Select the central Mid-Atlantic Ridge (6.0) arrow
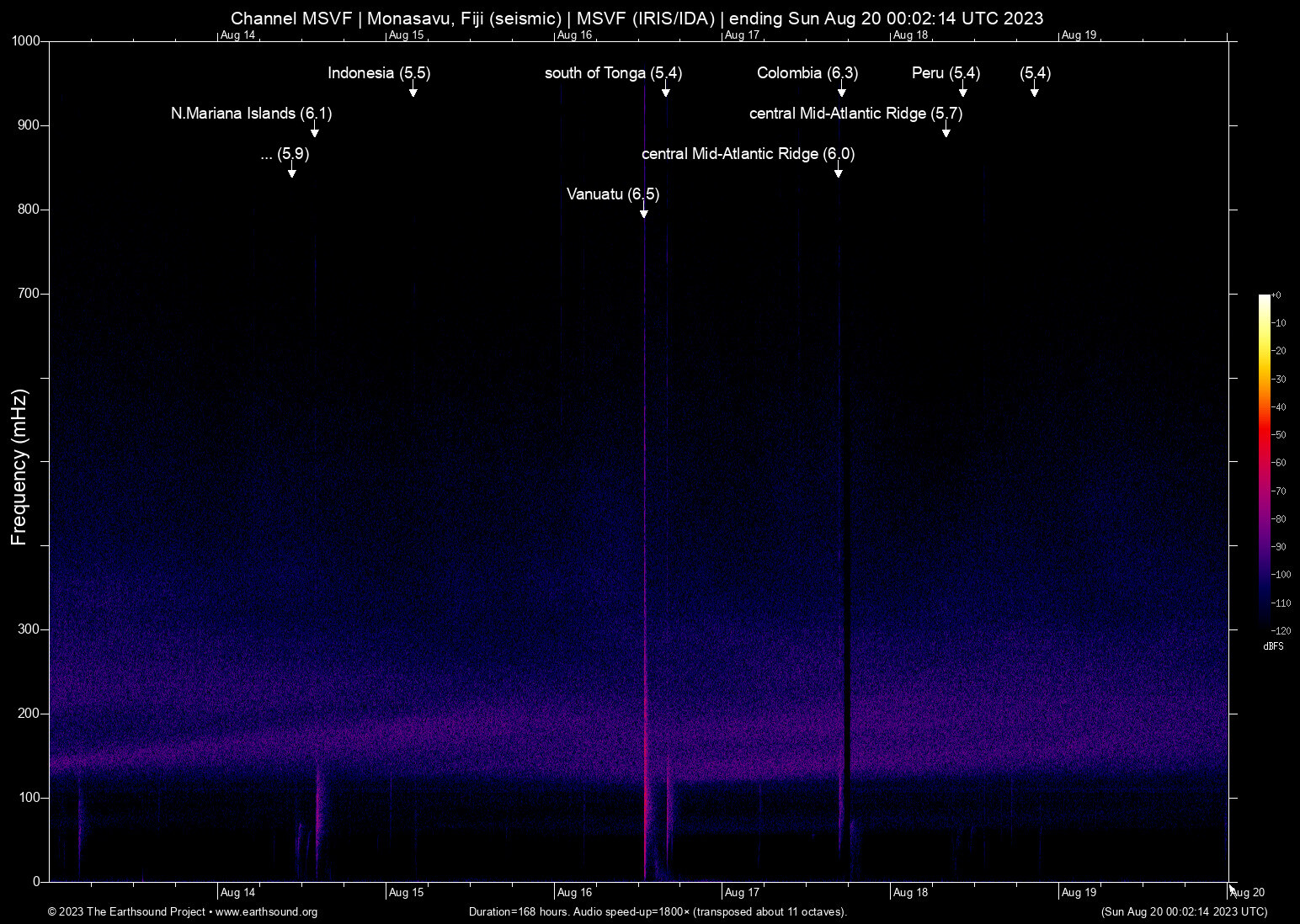Image resolution: width=1300 pixels, height=924 pixels. tap(838, 173)
